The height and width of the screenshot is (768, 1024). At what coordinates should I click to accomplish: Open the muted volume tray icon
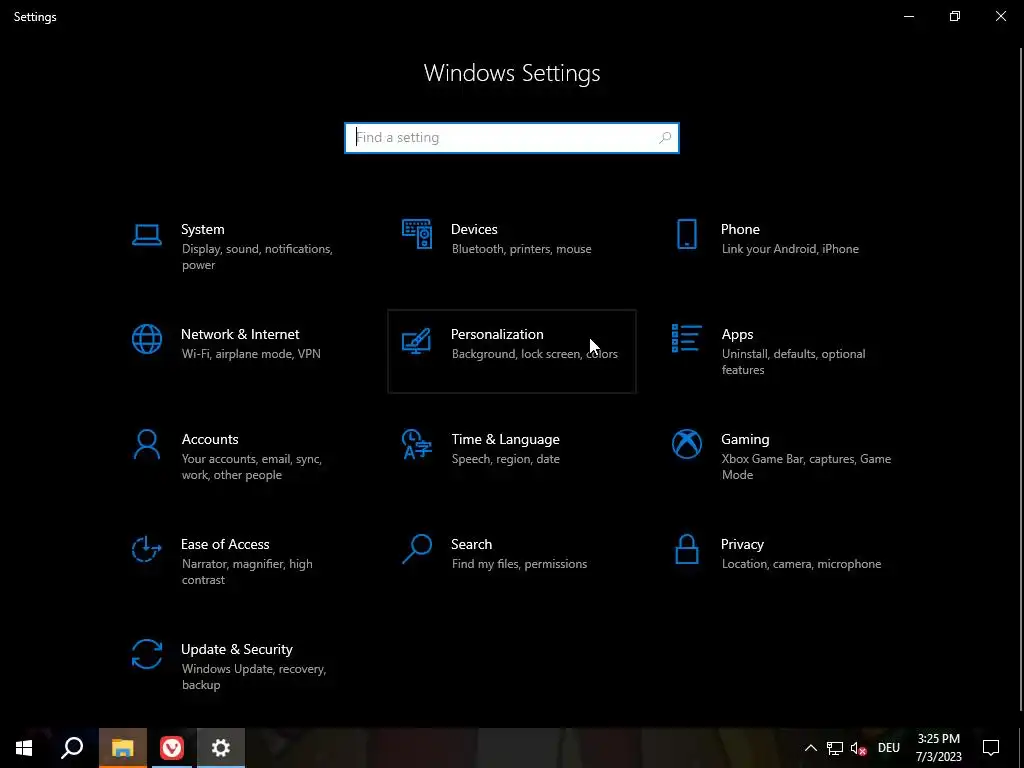pyautogui.click(x=859, y=748)
